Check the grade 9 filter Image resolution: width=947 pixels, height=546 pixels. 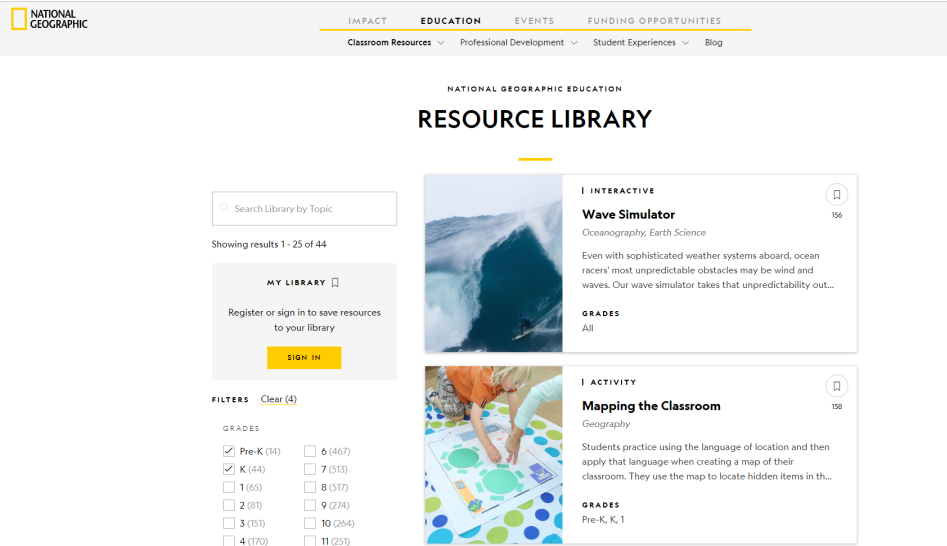(310, 506)
